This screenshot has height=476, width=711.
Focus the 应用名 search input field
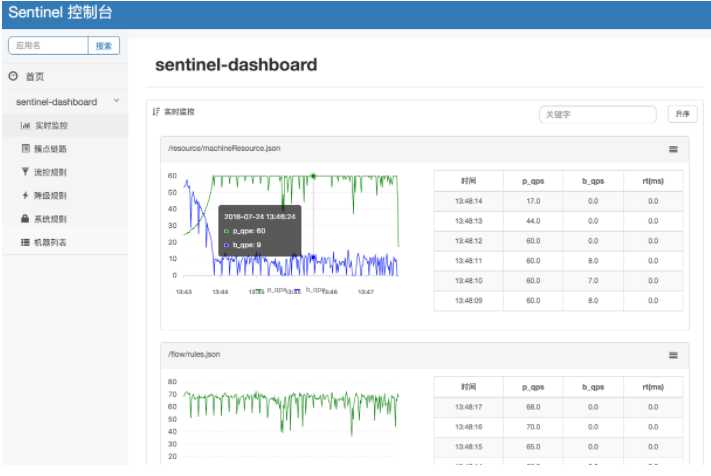coord(48,45)
